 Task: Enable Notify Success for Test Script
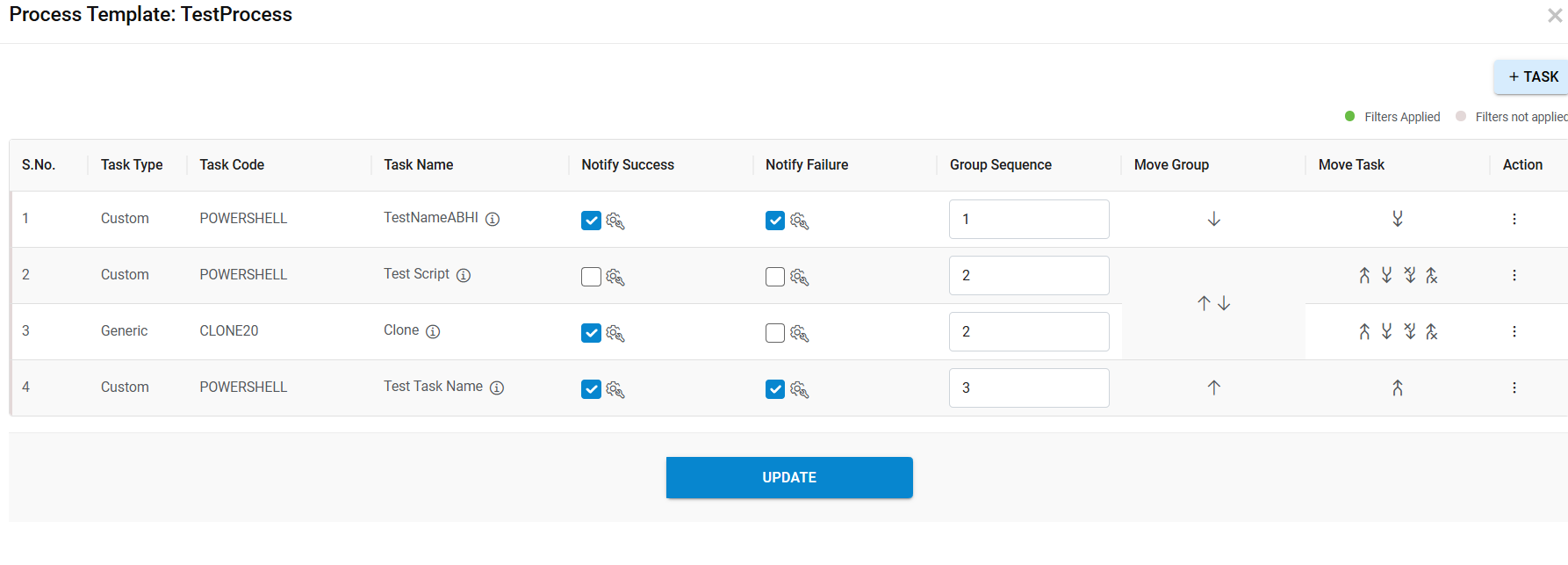(591, 277)
